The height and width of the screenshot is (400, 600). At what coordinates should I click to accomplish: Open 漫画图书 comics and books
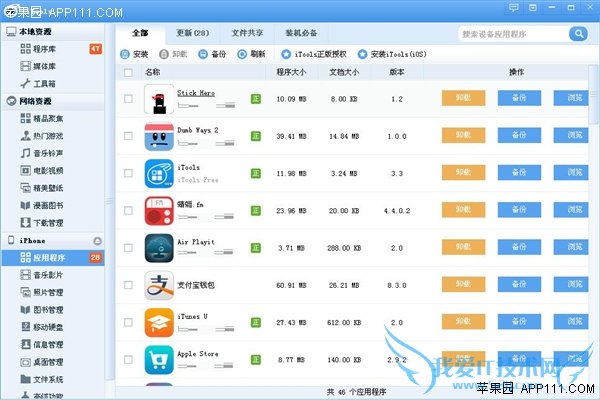pyautogui.click(x=52, y=205)
